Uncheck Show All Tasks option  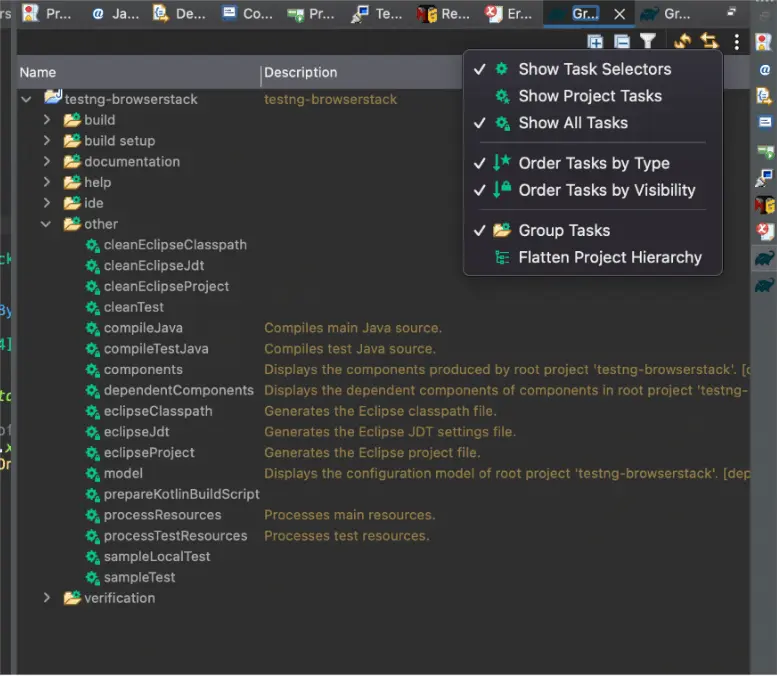[x=572, y=123]
